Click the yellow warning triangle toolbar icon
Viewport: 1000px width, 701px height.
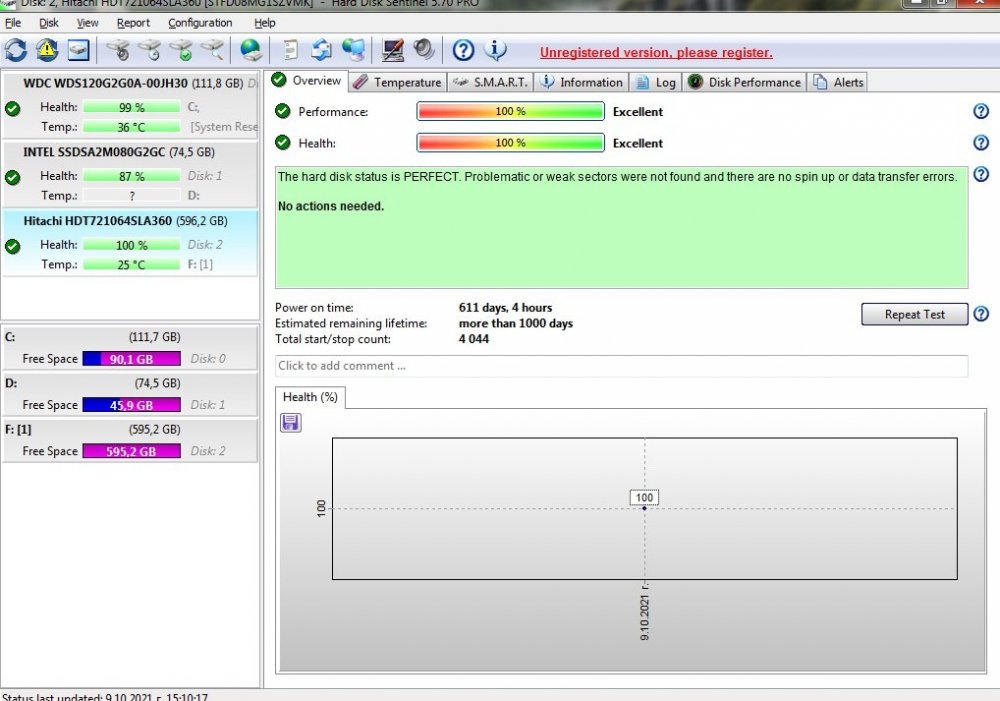(x=47, y=50)
